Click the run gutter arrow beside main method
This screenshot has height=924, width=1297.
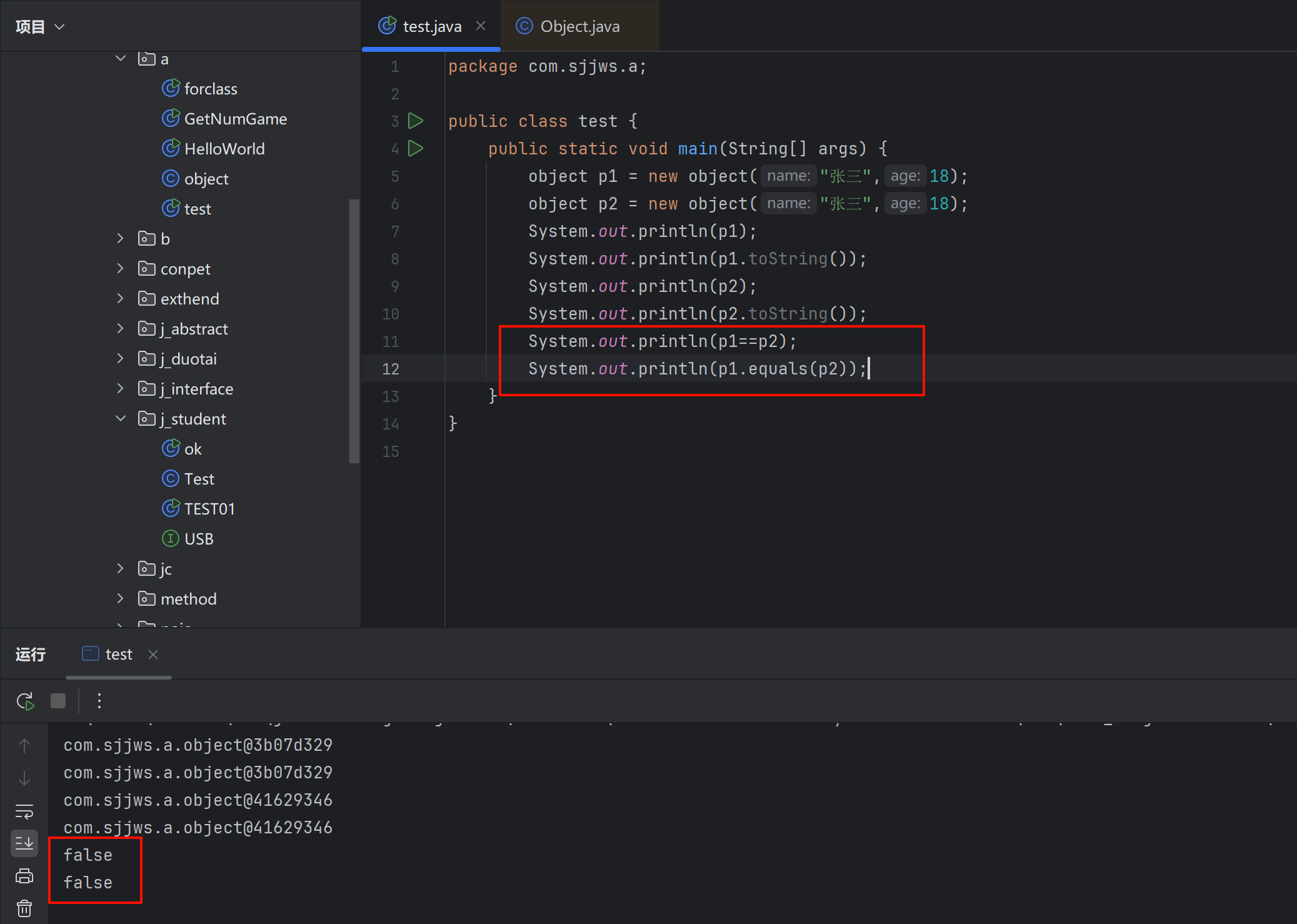click(x=416, y=148)
